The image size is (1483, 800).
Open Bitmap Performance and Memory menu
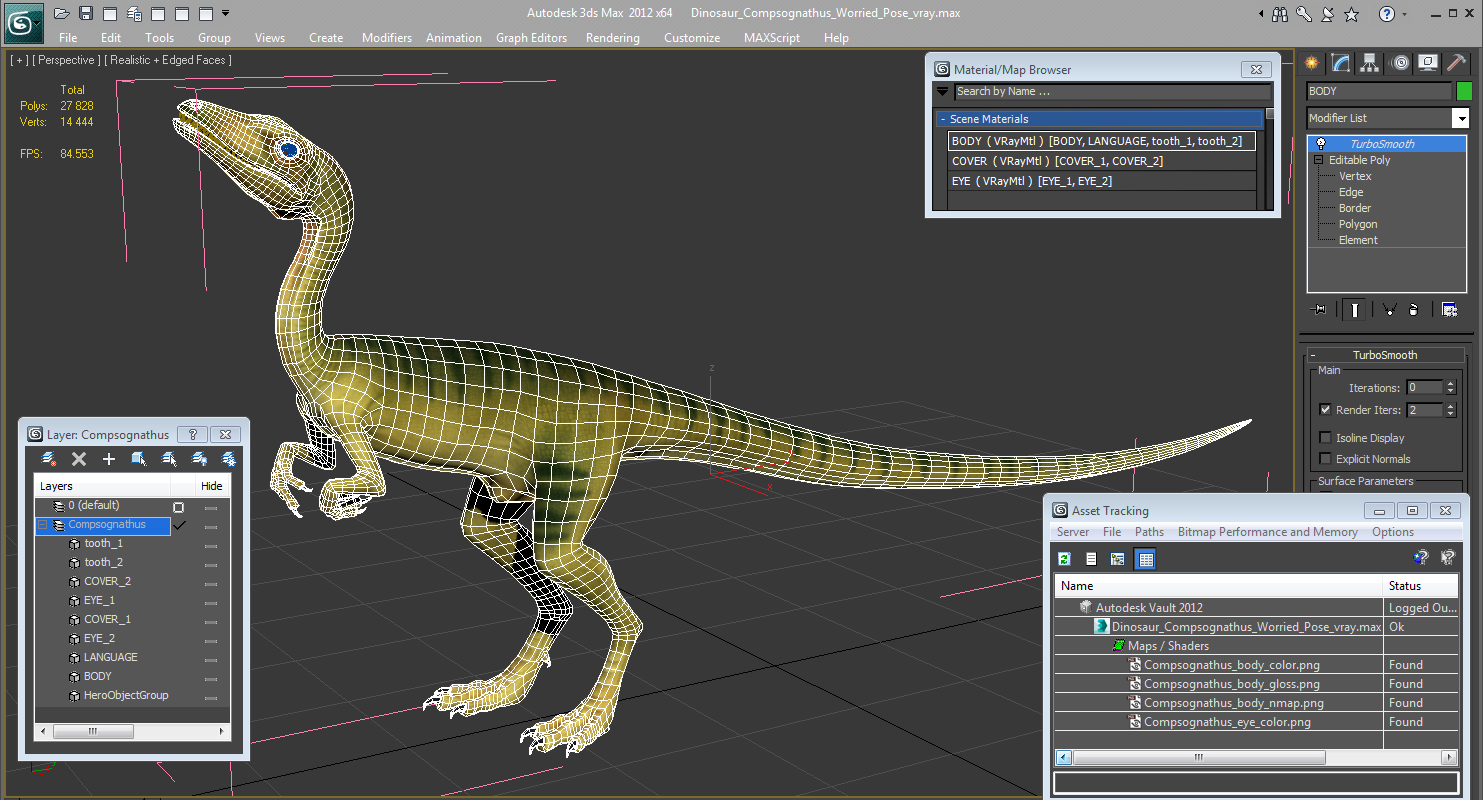click(x=1267, y=532)
